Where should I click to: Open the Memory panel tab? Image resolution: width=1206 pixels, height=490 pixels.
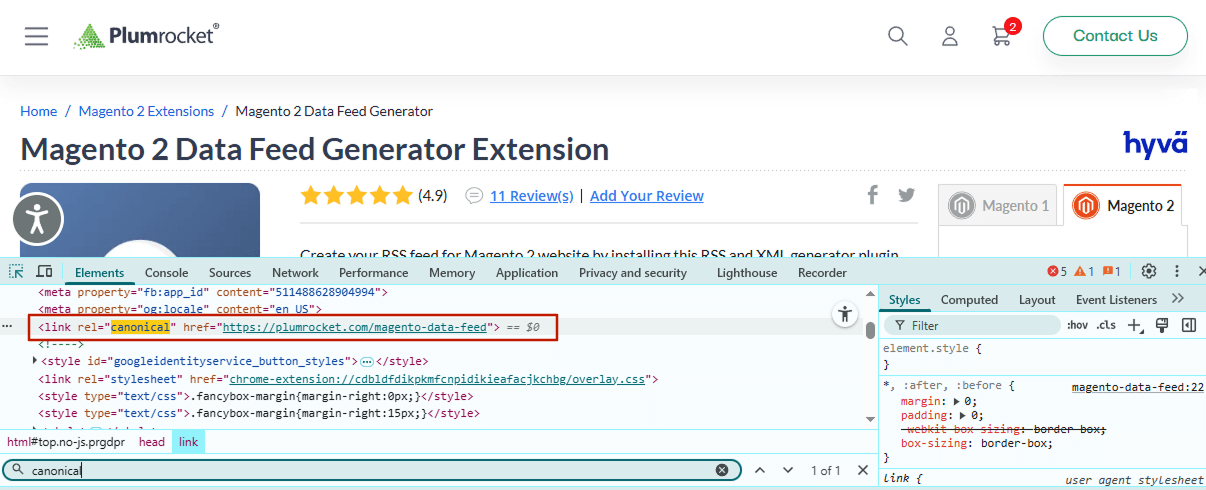pos(452,273)
